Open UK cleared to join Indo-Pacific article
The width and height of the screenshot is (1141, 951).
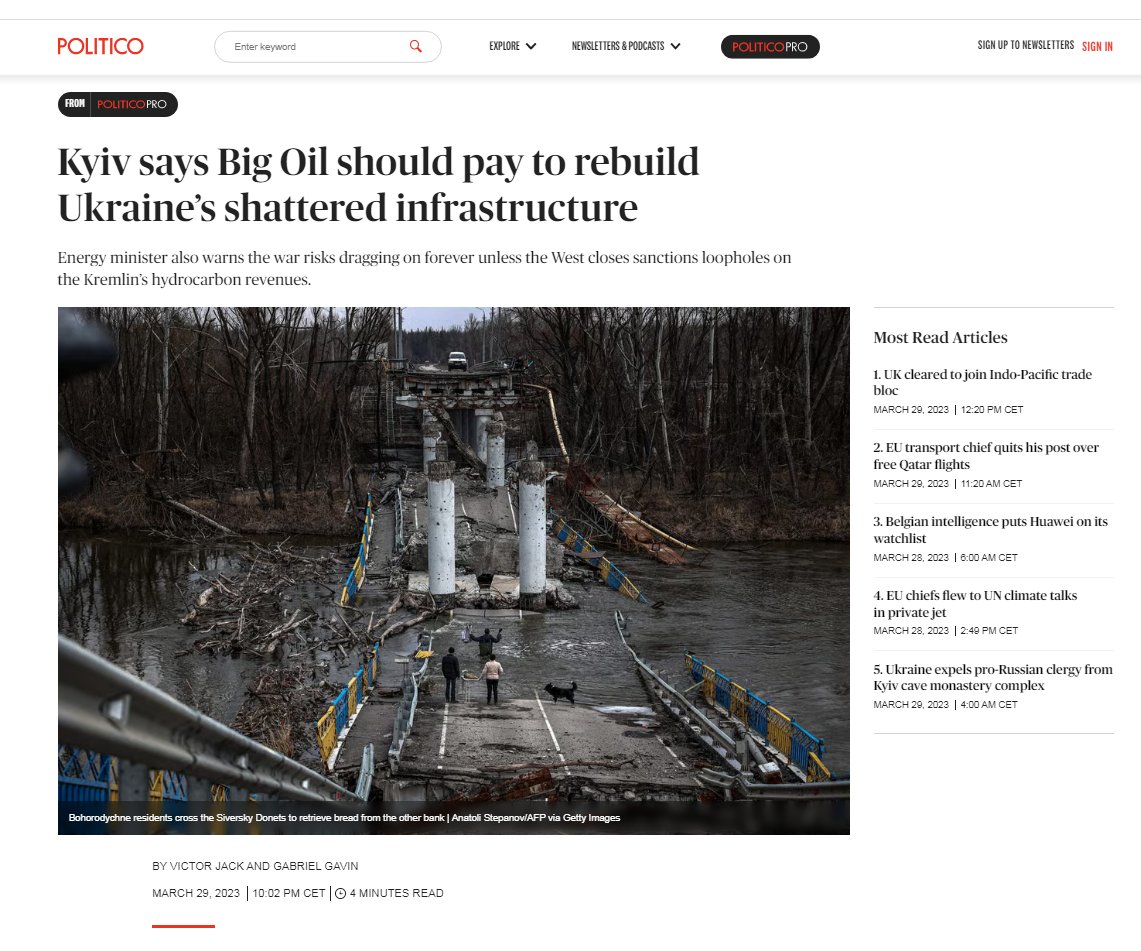(982, 382)
